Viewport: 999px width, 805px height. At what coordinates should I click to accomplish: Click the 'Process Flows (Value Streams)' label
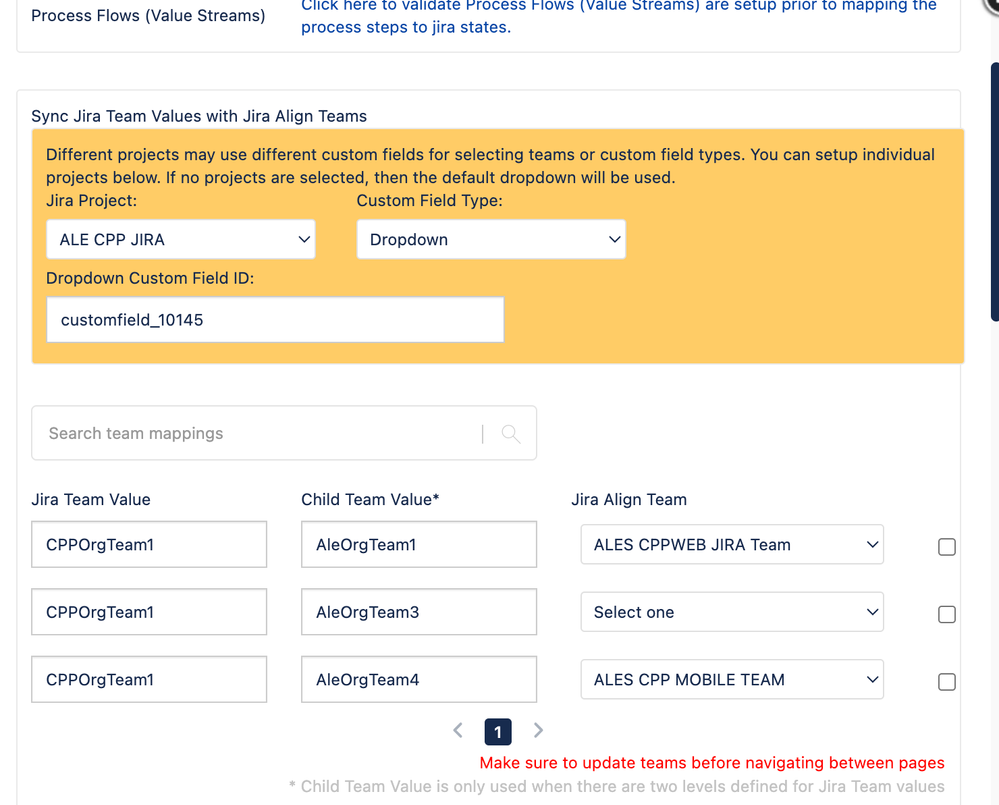pyautogui.click(x=148, y=15)
